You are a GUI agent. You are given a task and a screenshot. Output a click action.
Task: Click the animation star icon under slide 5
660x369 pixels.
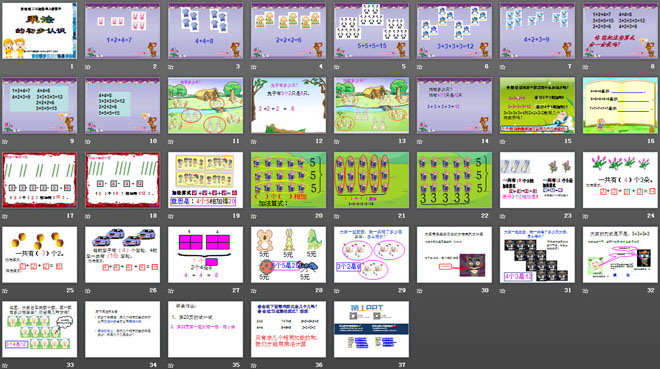(337, 67)
